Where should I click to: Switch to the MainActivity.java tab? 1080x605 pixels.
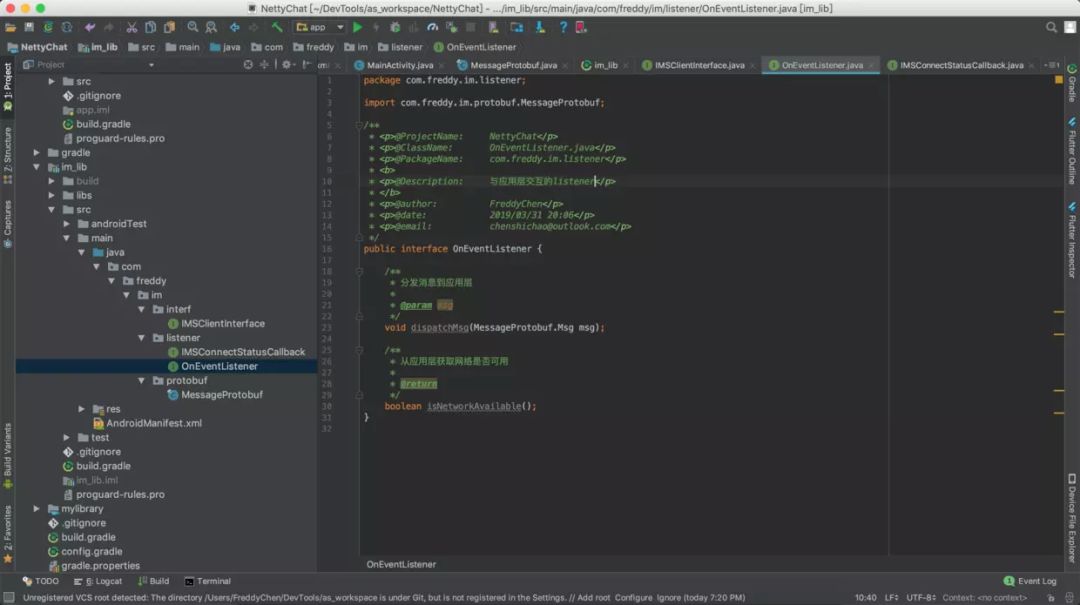pyautogui.click(x=399, y=65)
